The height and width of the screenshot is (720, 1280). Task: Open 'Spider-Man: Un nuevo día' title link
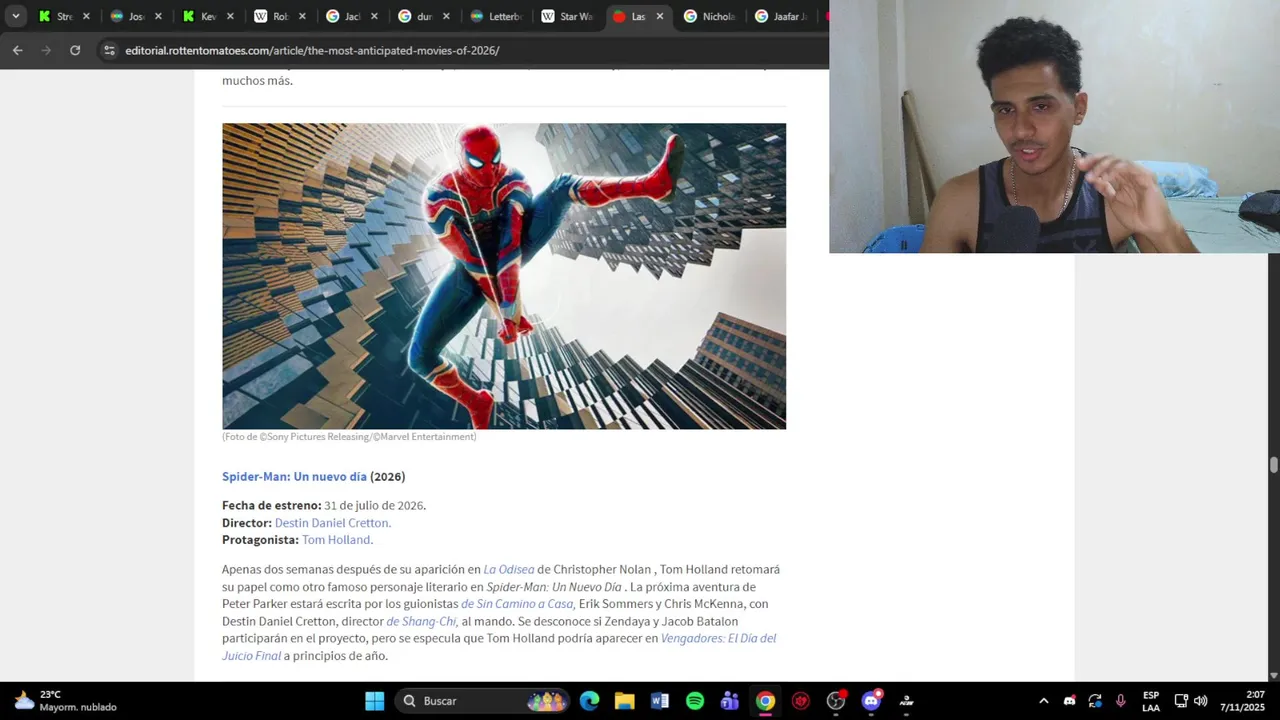pos(294,477)
